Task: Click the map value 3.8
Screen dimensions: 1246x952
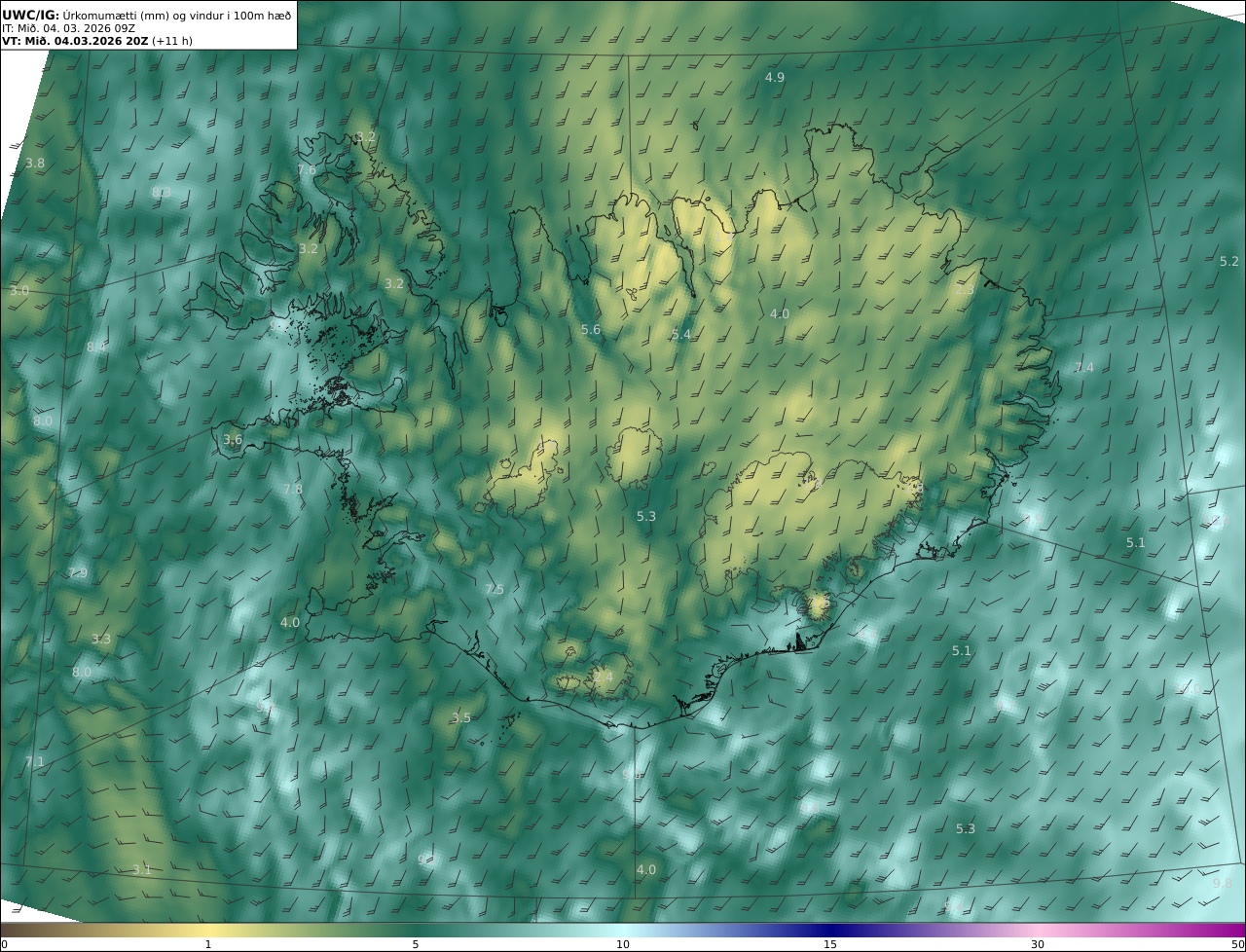Action: click(x=35, y=163)
